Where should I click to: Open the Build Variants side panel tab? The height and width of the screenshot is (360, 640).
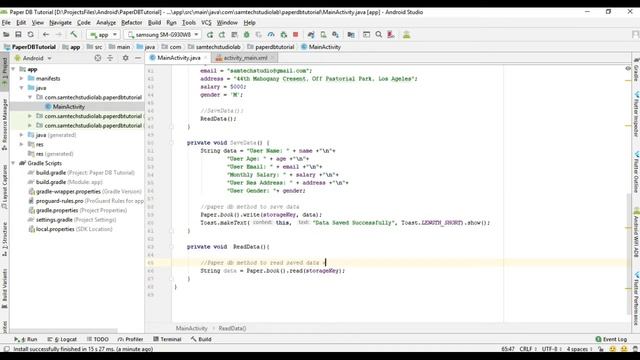tap(4, 288)
